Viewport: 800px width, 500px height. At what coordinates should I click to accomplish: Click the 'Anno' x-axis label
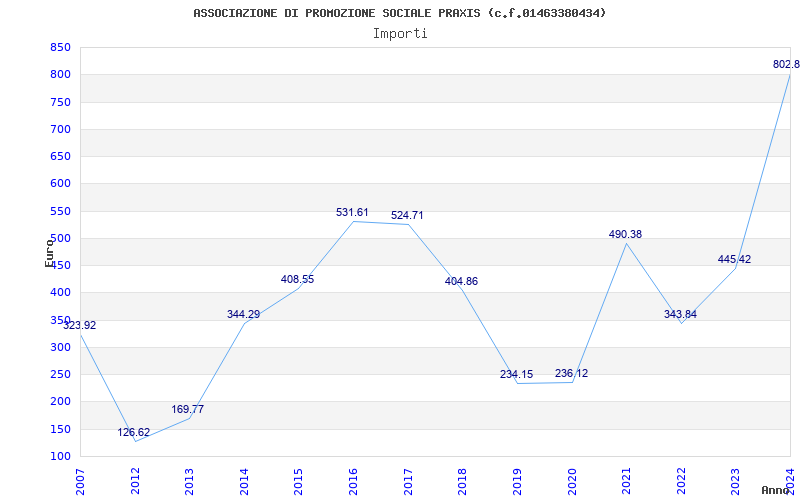coord(776,490)
